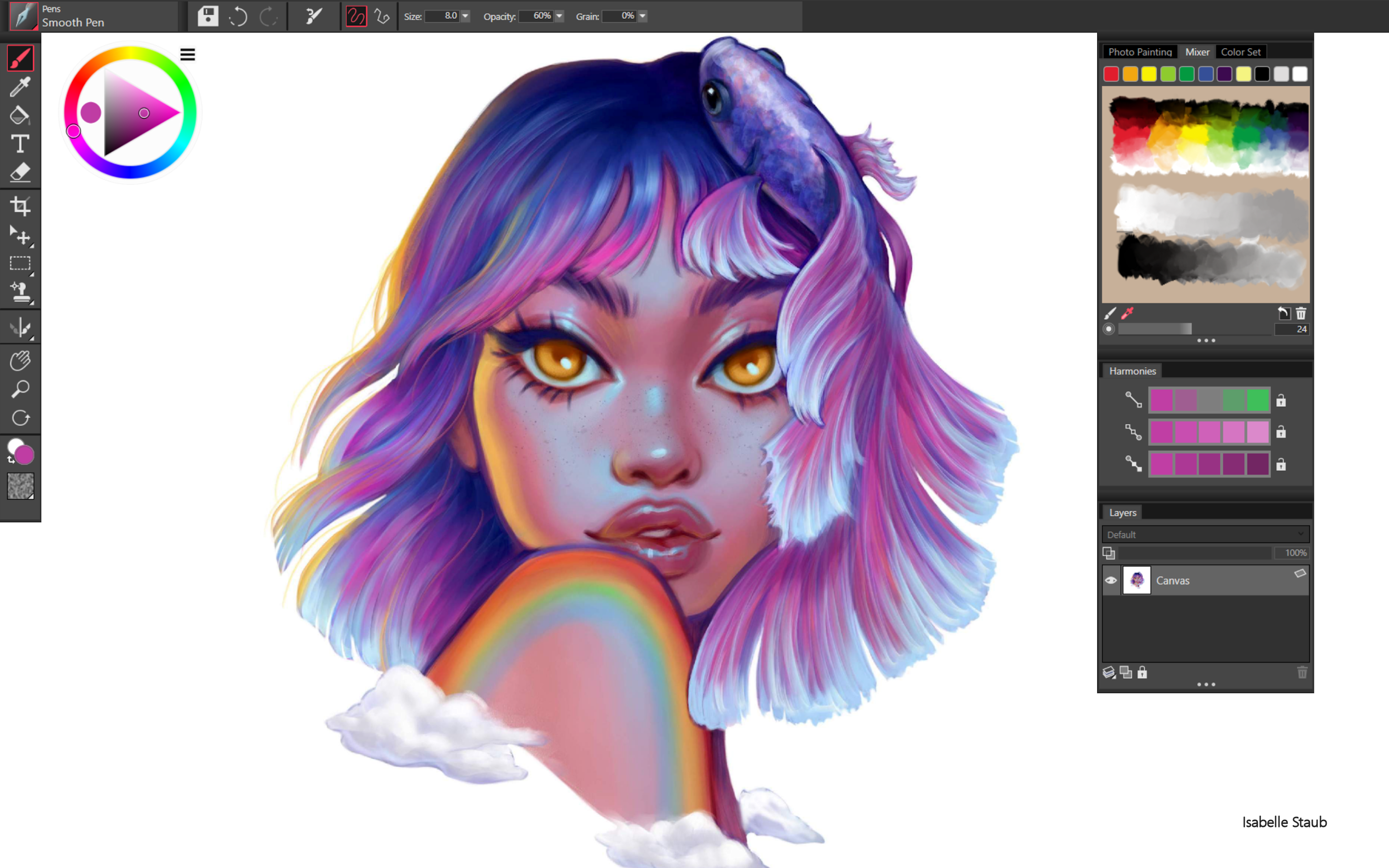
Task: Select the Magnifier zoom tool
Action: 21,389
